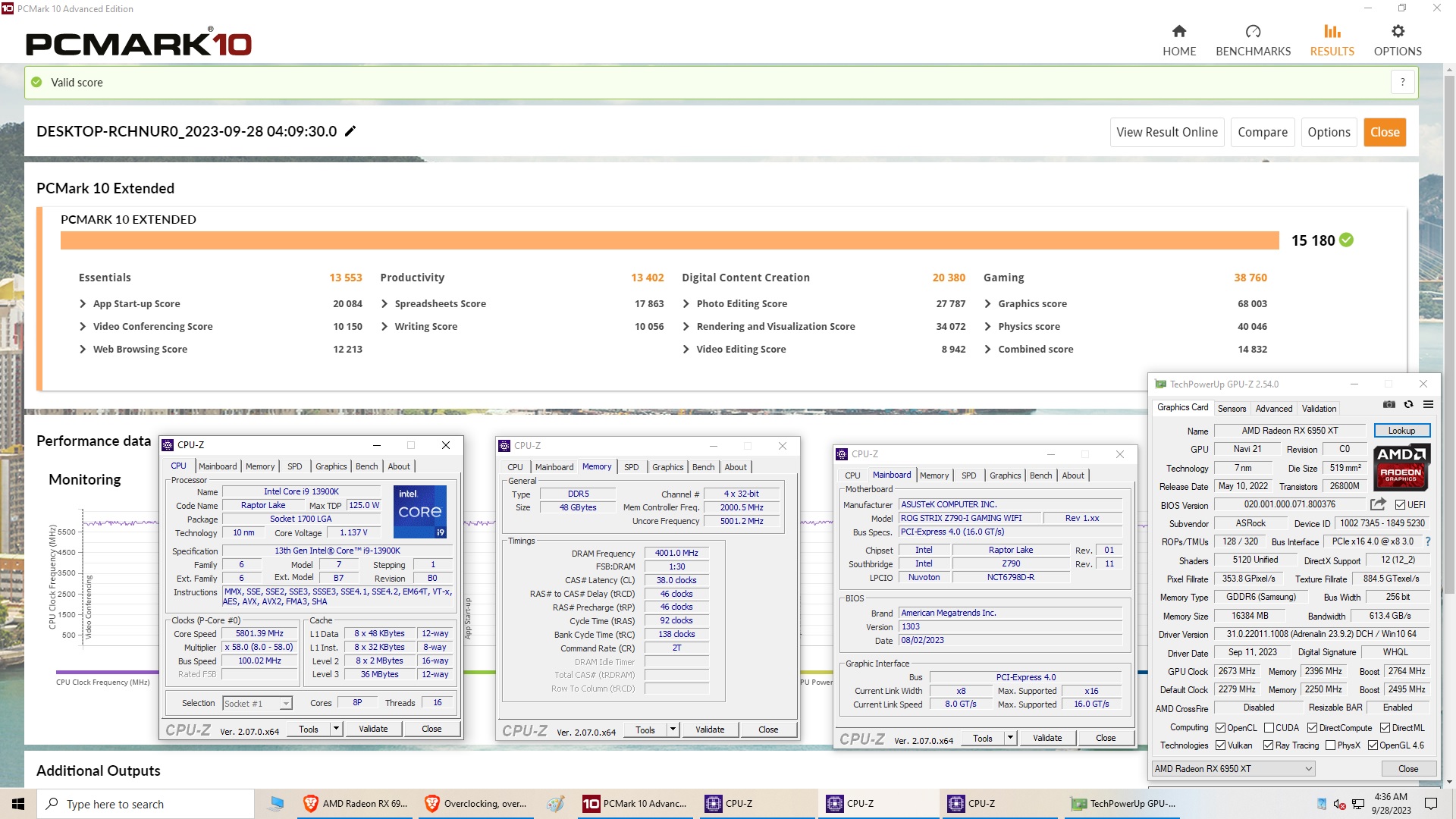
Task: Click the share BIOS icon in GPU-Z
Action: (1378, 504)
